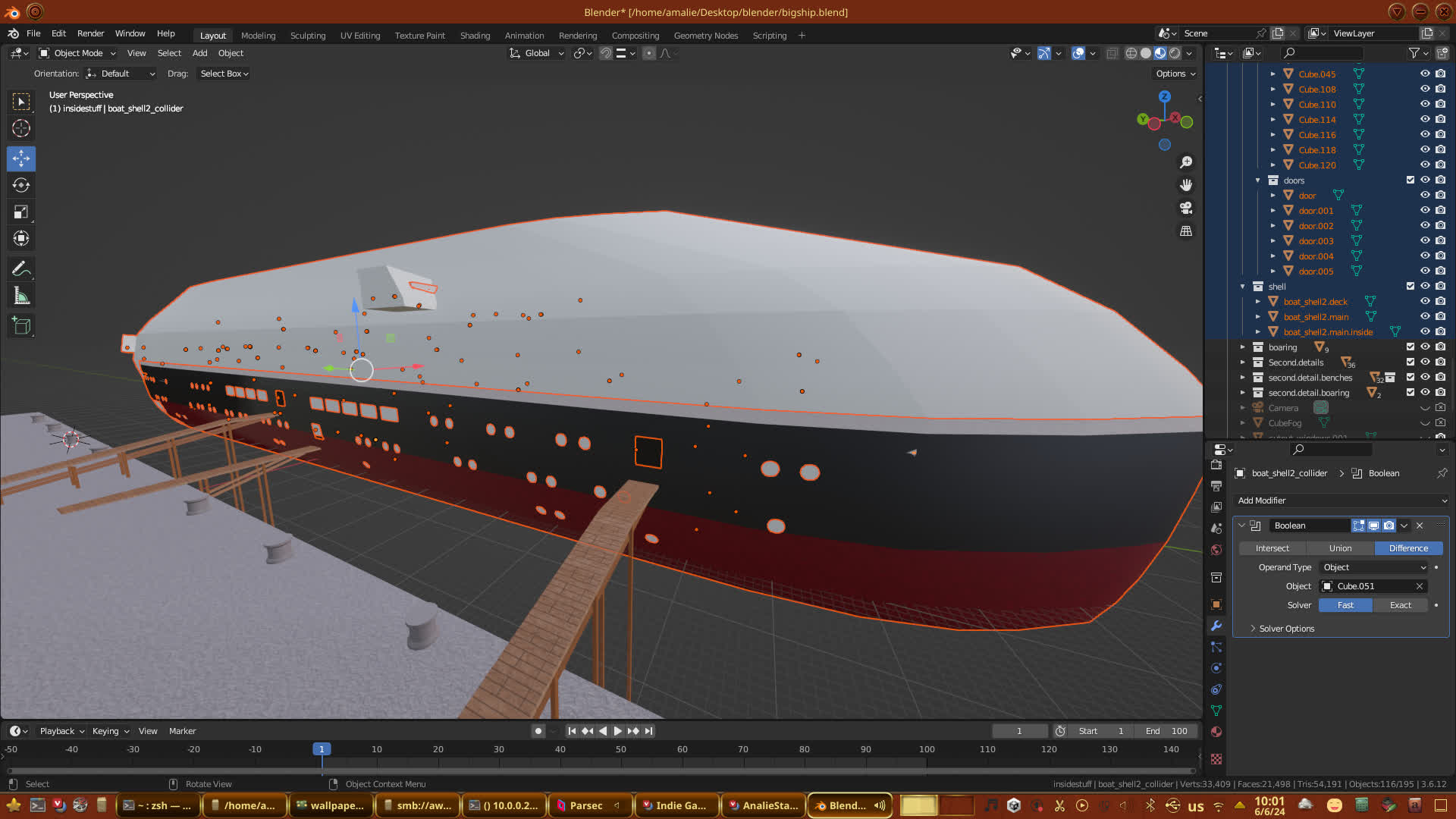The image size is (1456, 819).
Task: Select the Annotate tool
Action: point(21,268)
